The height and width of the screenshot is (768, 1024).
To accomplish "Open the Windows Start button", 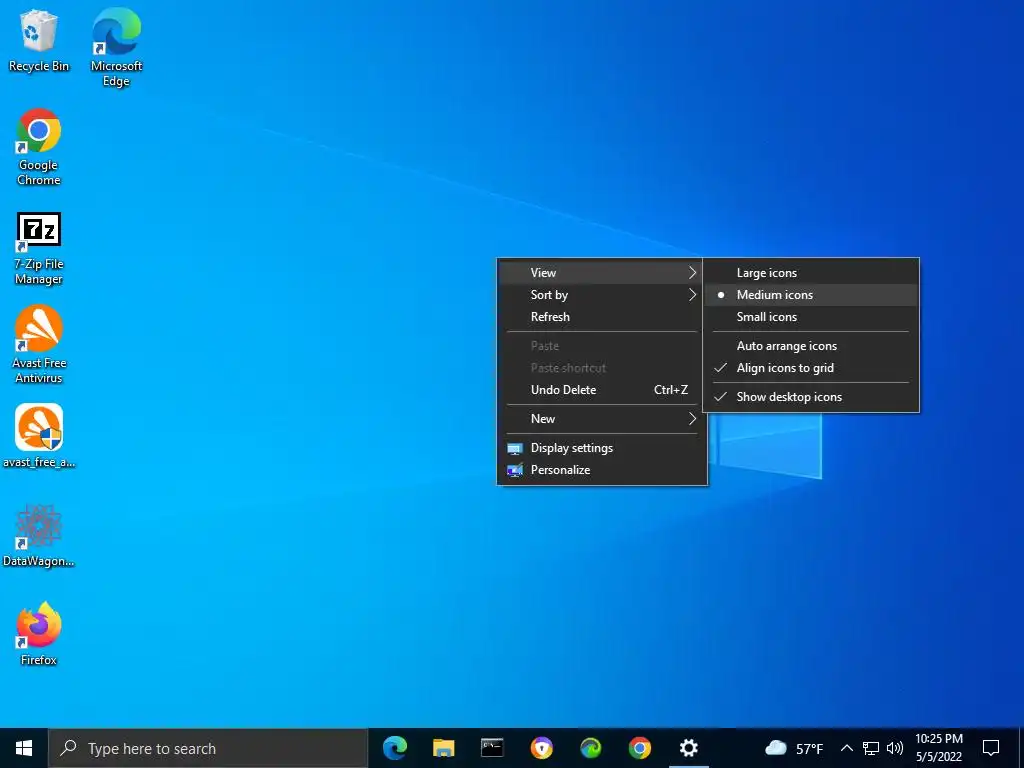I will click(24, 748).
